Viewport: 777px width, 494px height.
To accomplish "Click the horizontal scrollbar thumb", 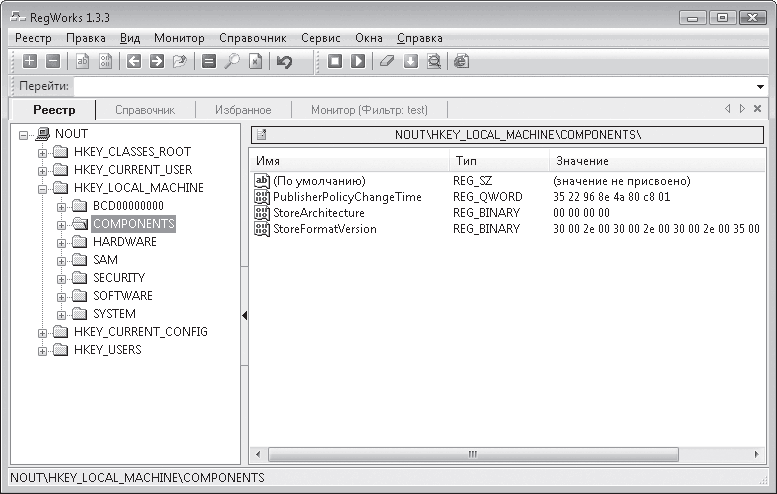I will [x=473, y=454].
